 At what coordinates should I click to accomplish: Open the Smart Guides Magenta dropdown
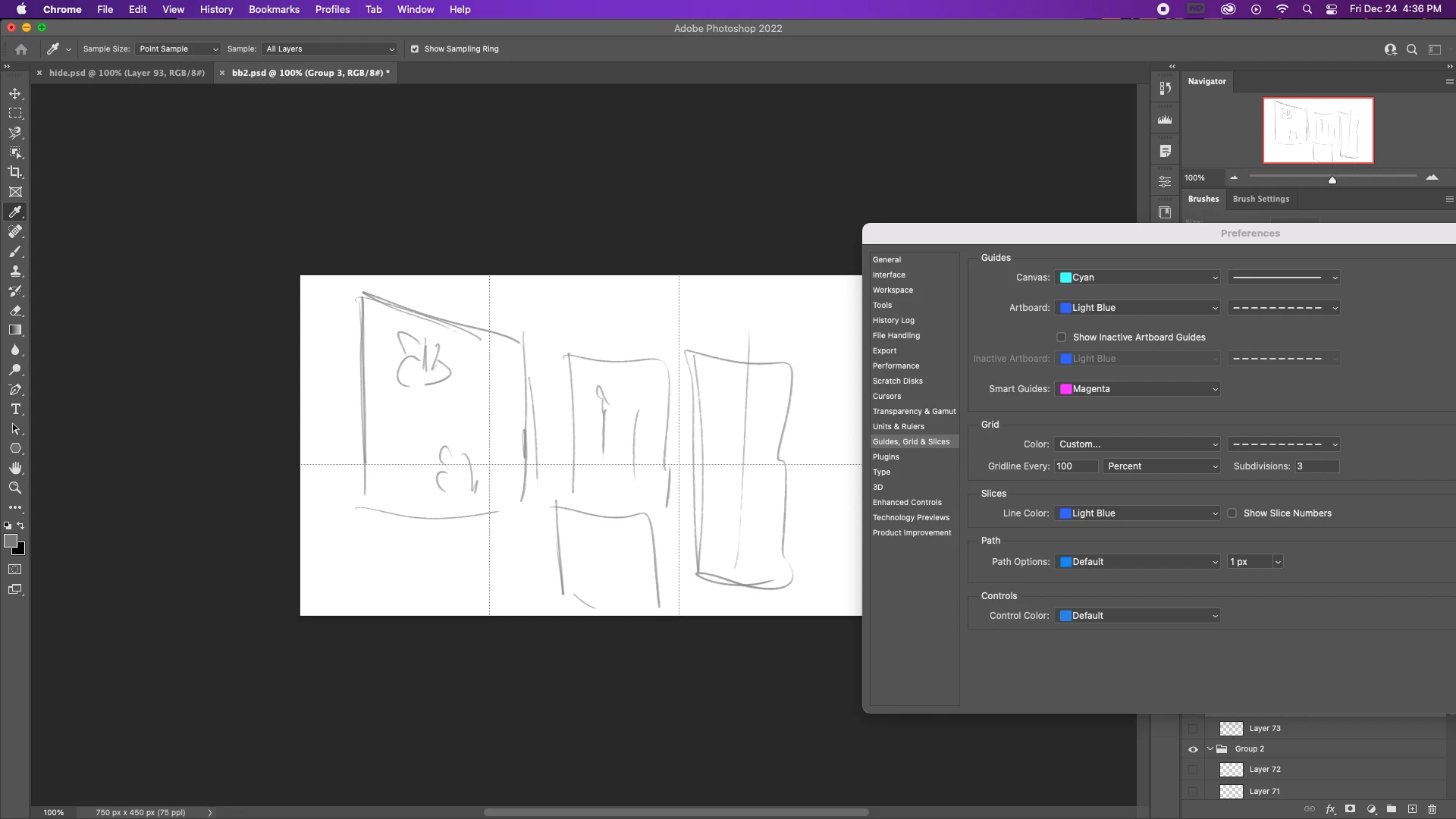(1137, 389)
